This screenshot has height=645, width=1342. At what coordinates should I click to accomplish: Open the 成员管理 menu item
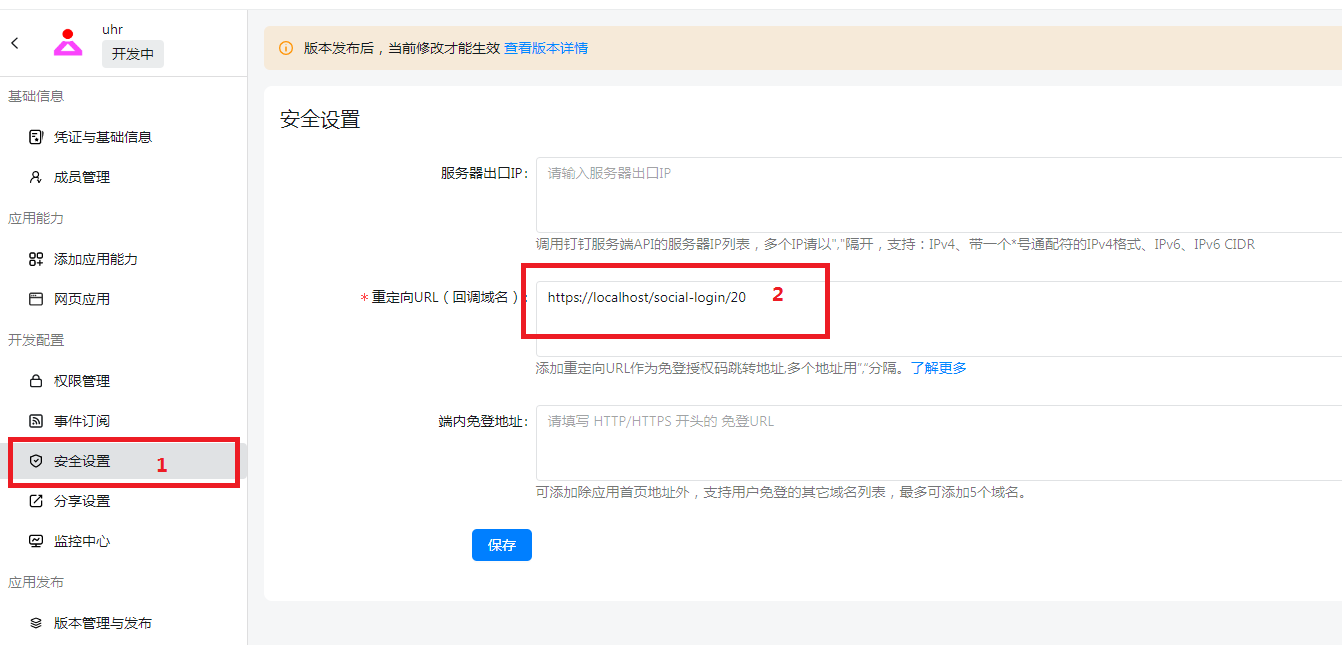(123, 177)
